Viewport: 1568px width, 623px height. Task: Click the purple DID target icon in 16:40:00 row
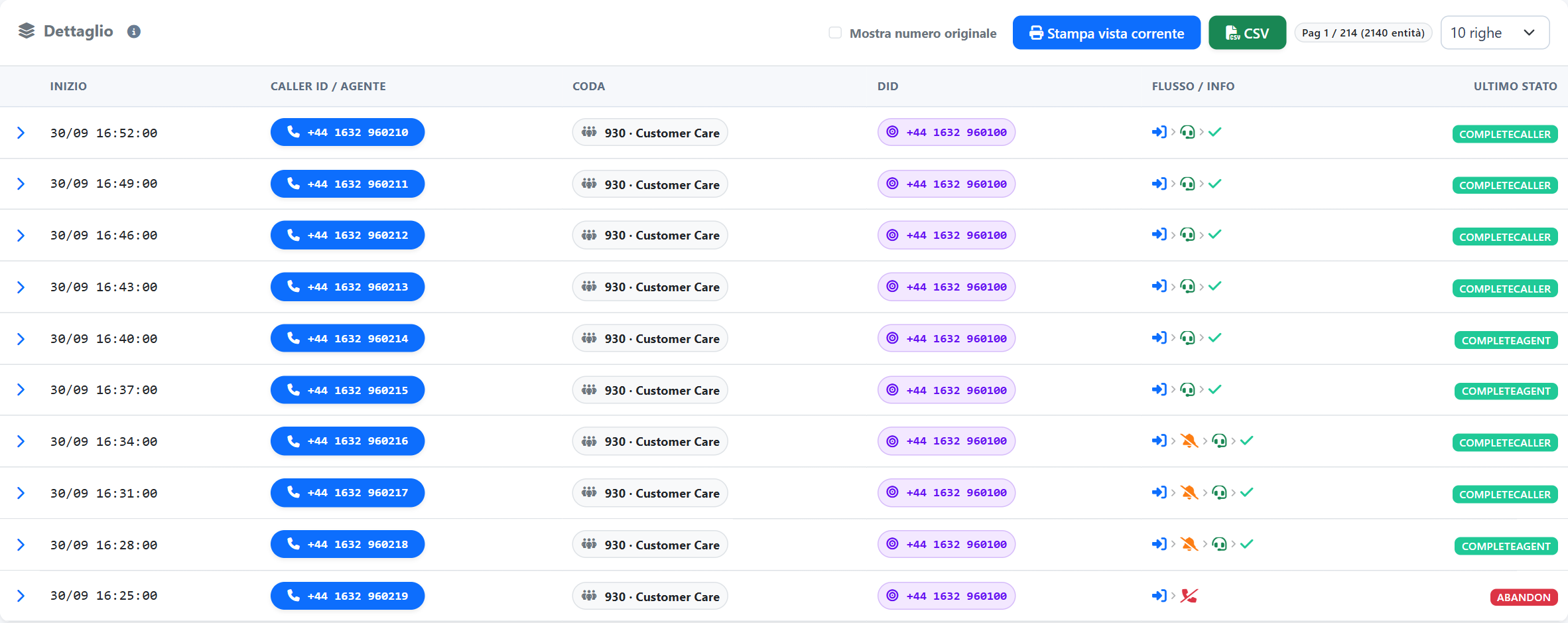(893, 338)
